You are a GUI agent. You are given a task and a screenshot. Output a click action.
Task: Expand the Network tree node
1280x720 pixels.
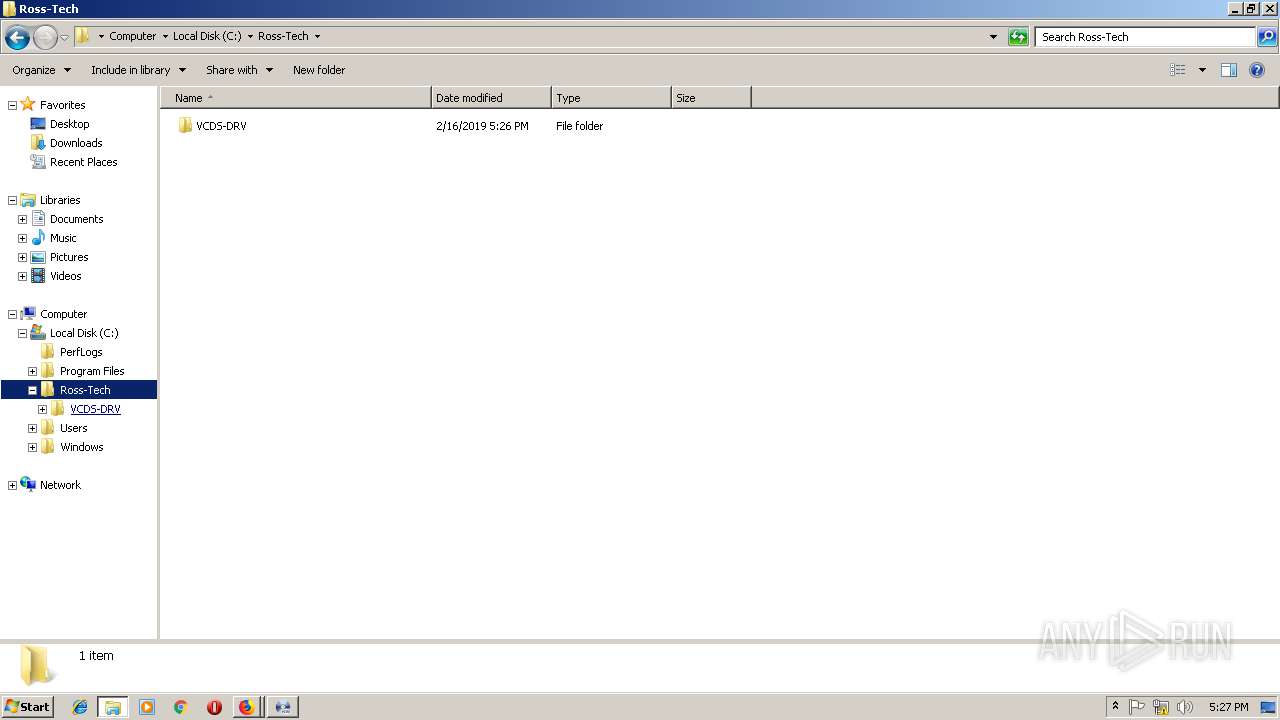(12, 485)
